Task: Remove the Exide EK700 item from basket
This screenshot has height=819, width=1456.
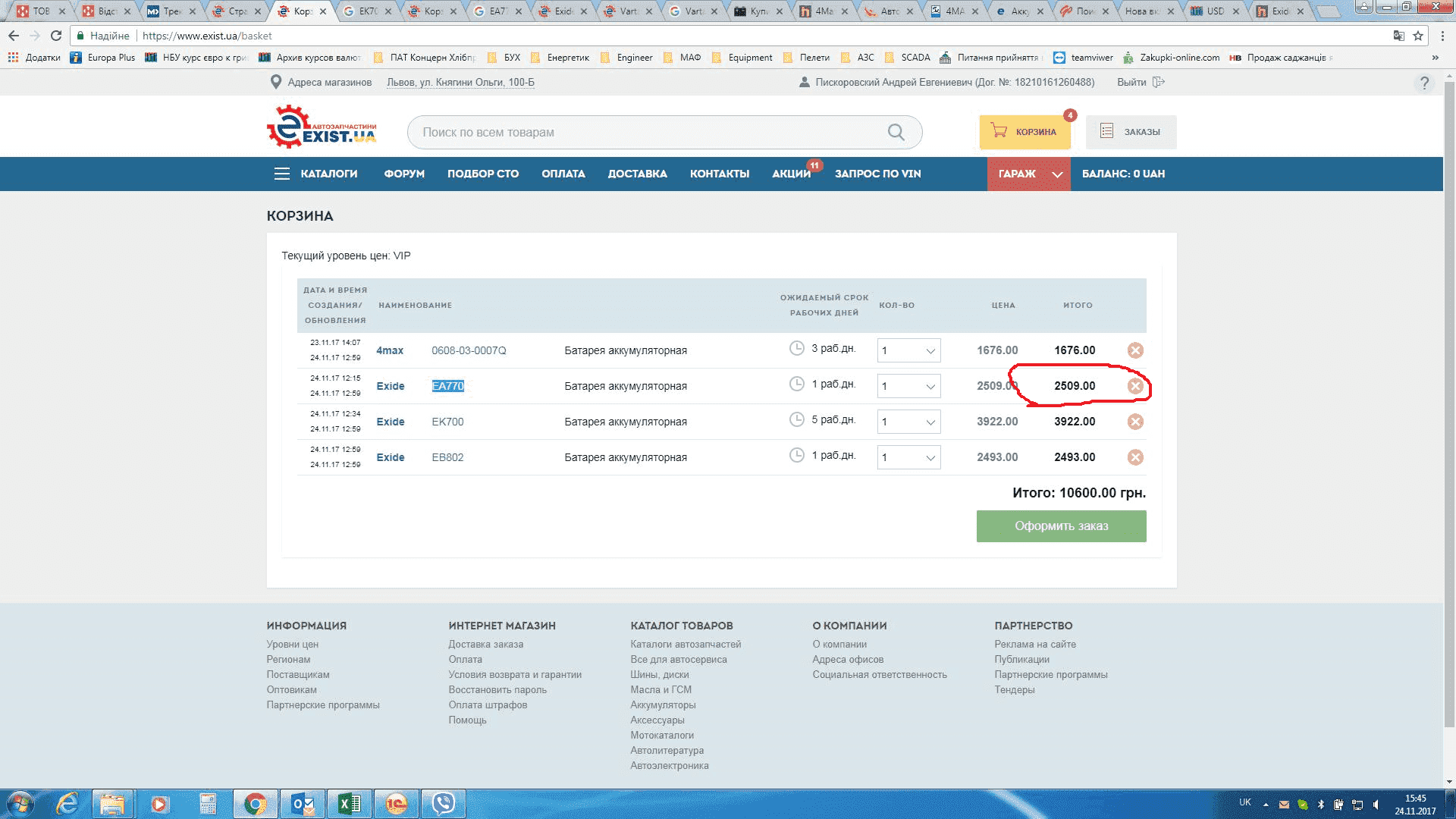Action: click(x=1135, y=422)
